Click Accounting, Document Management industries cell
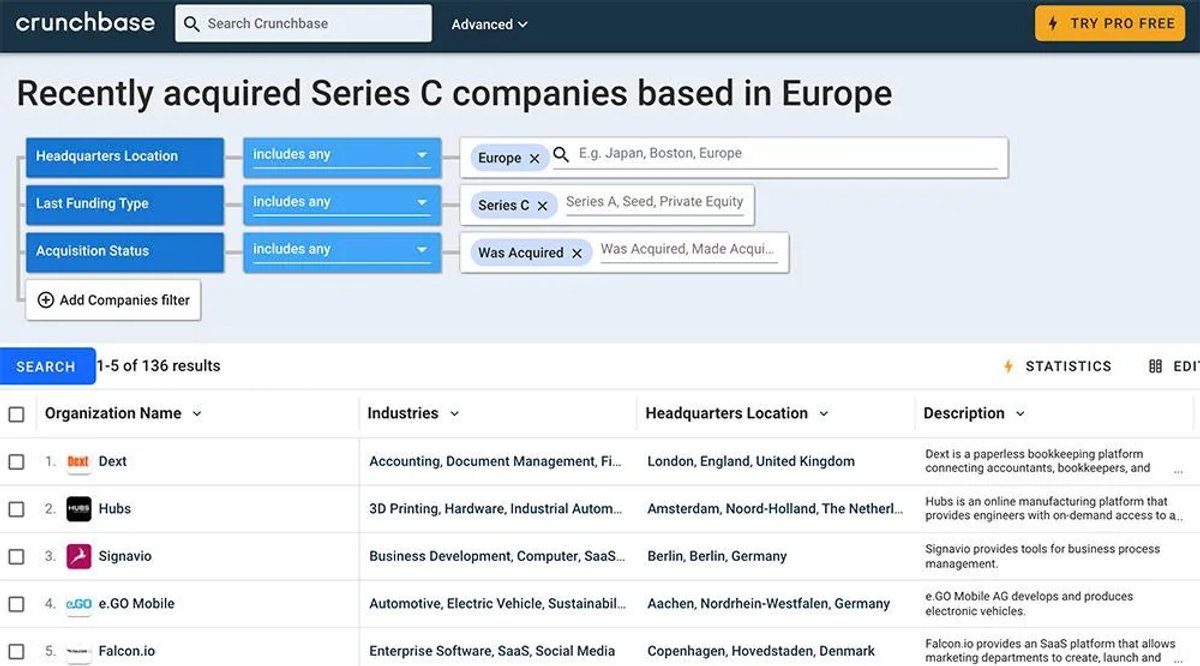Viewport: 1200px width, 666px height. [495, 461]
